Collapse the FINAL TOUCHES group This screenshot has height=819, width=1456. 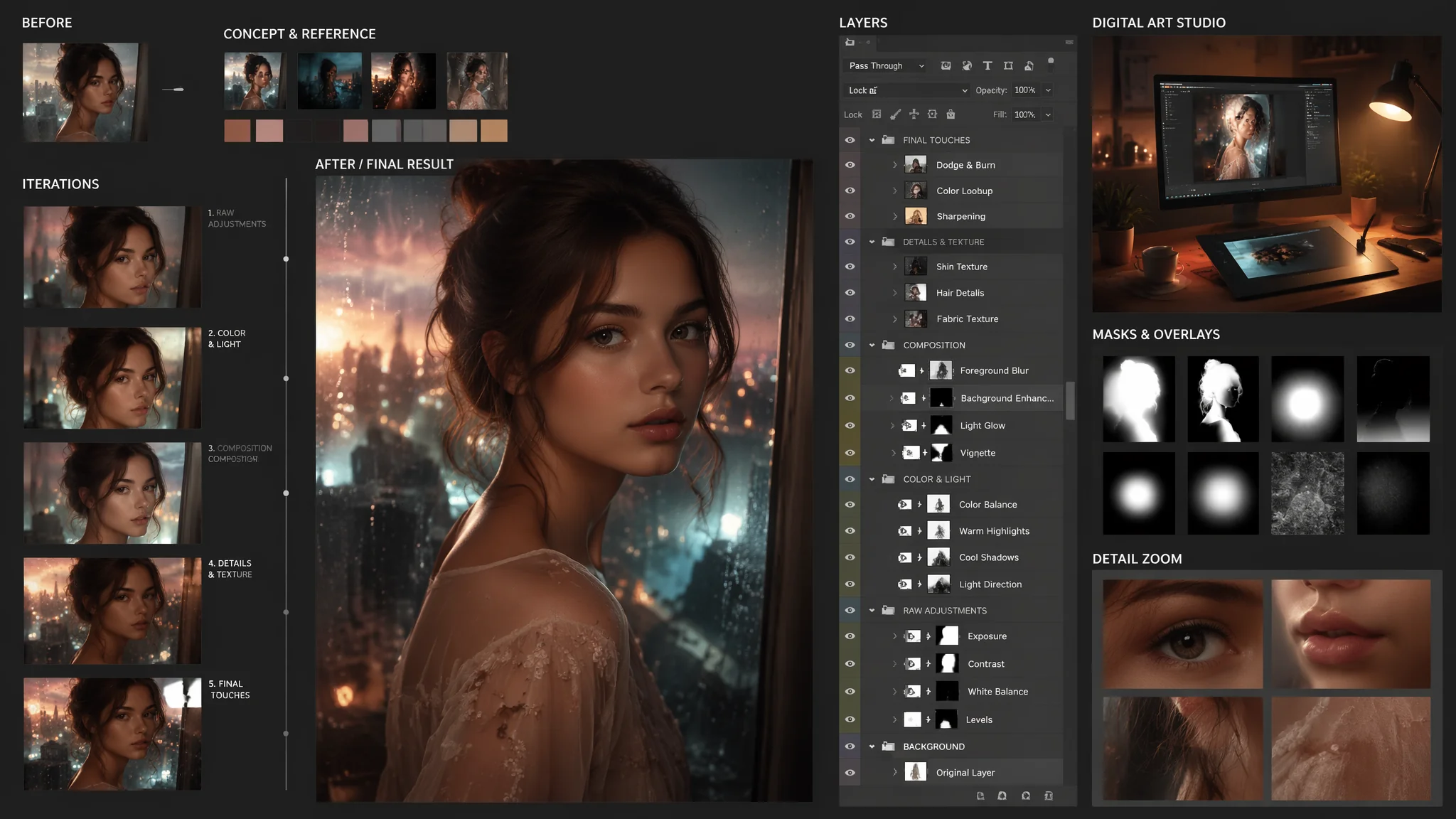(x=872, y=140)
